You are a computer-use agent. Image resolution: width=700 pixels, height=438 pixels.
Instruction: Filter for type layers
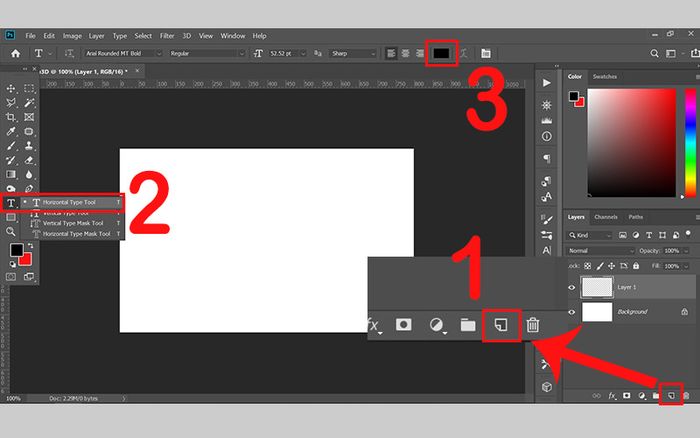click(x=649, y=235)
